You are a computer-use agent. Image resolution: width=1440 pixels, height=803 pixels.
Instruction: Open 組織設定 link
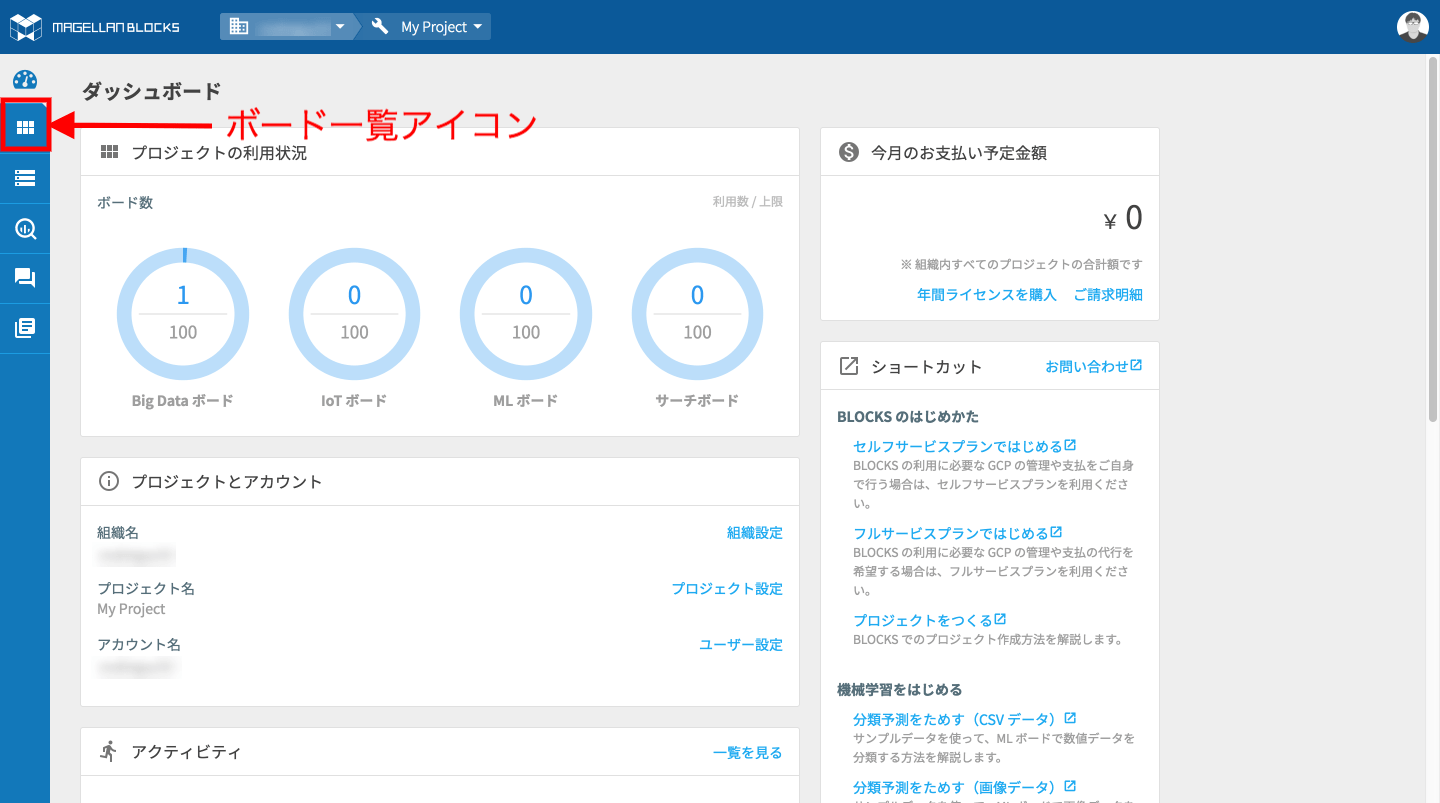coord(755,533)
